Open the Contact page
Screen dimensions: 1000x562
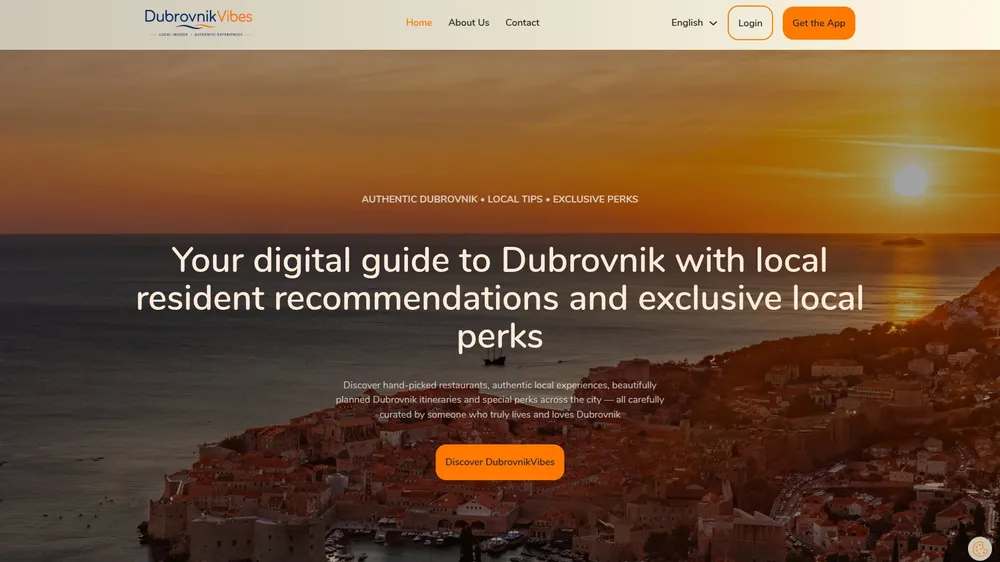click(x=522, y=22)
